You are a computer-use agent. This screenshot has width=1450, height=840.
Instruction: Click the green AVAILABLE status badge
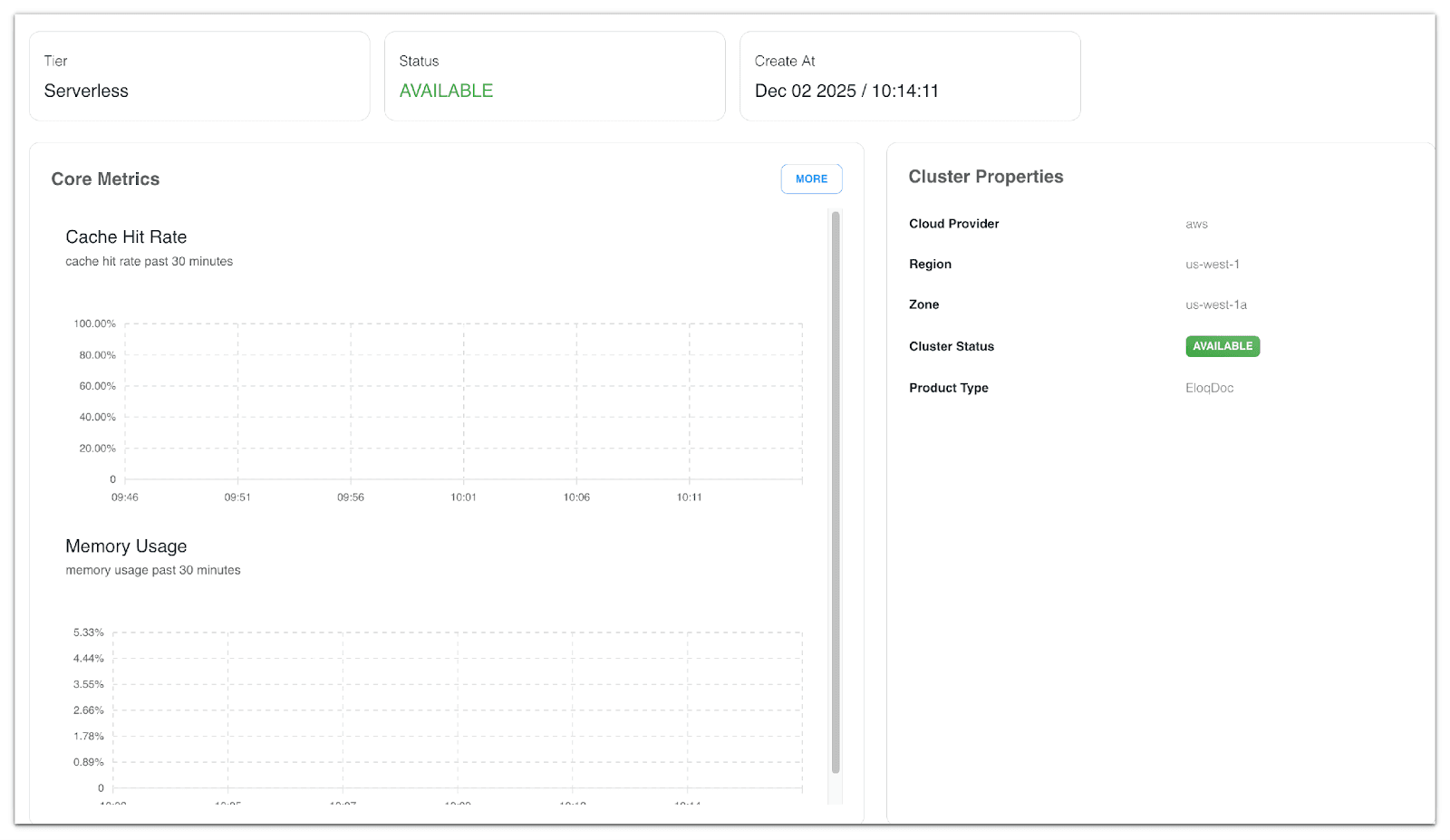(x=1222, y=346)
